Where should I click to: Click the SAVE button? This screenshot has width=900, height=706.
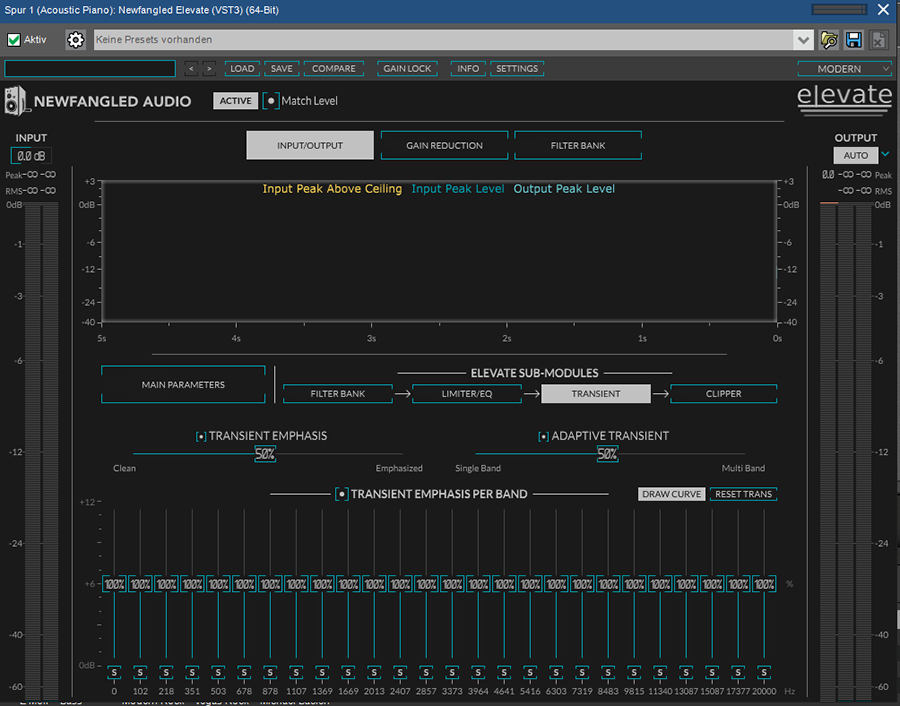coord(282,69)
